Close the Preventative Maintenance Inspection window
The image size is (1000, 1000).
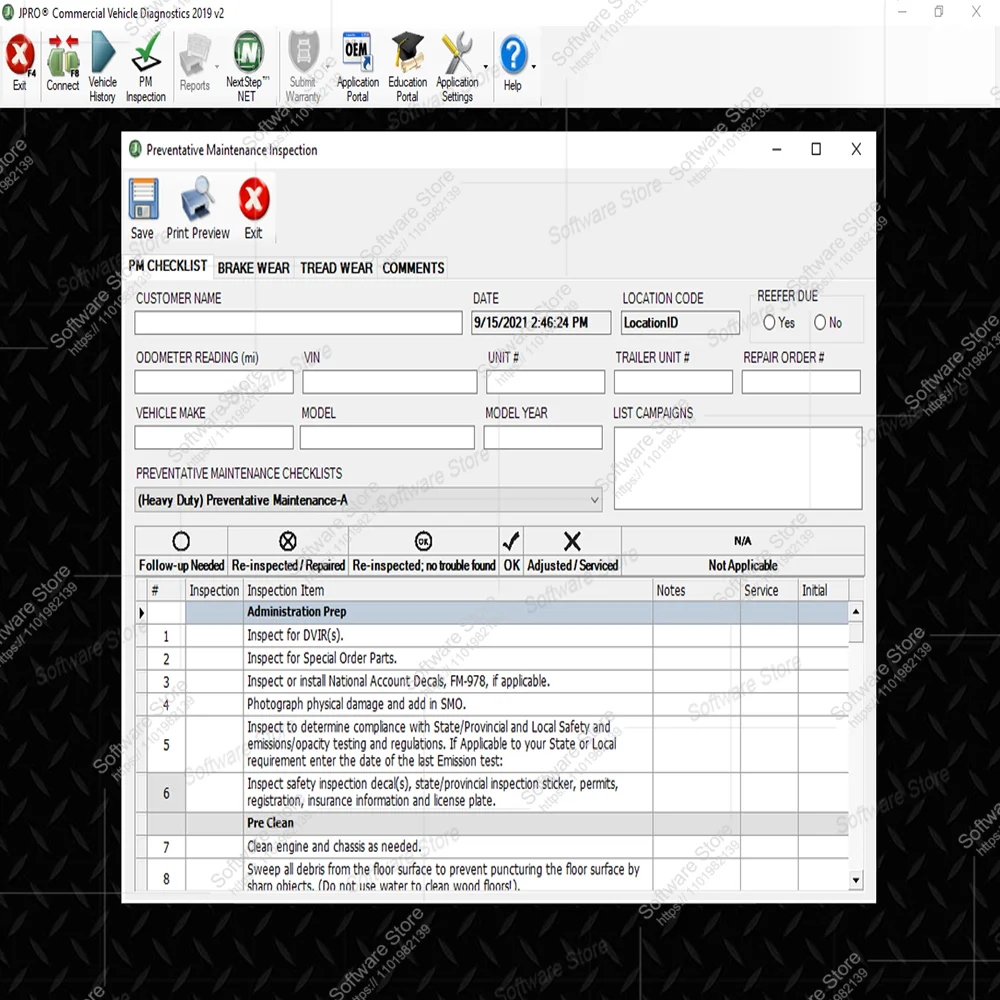(x=856, y=149)
